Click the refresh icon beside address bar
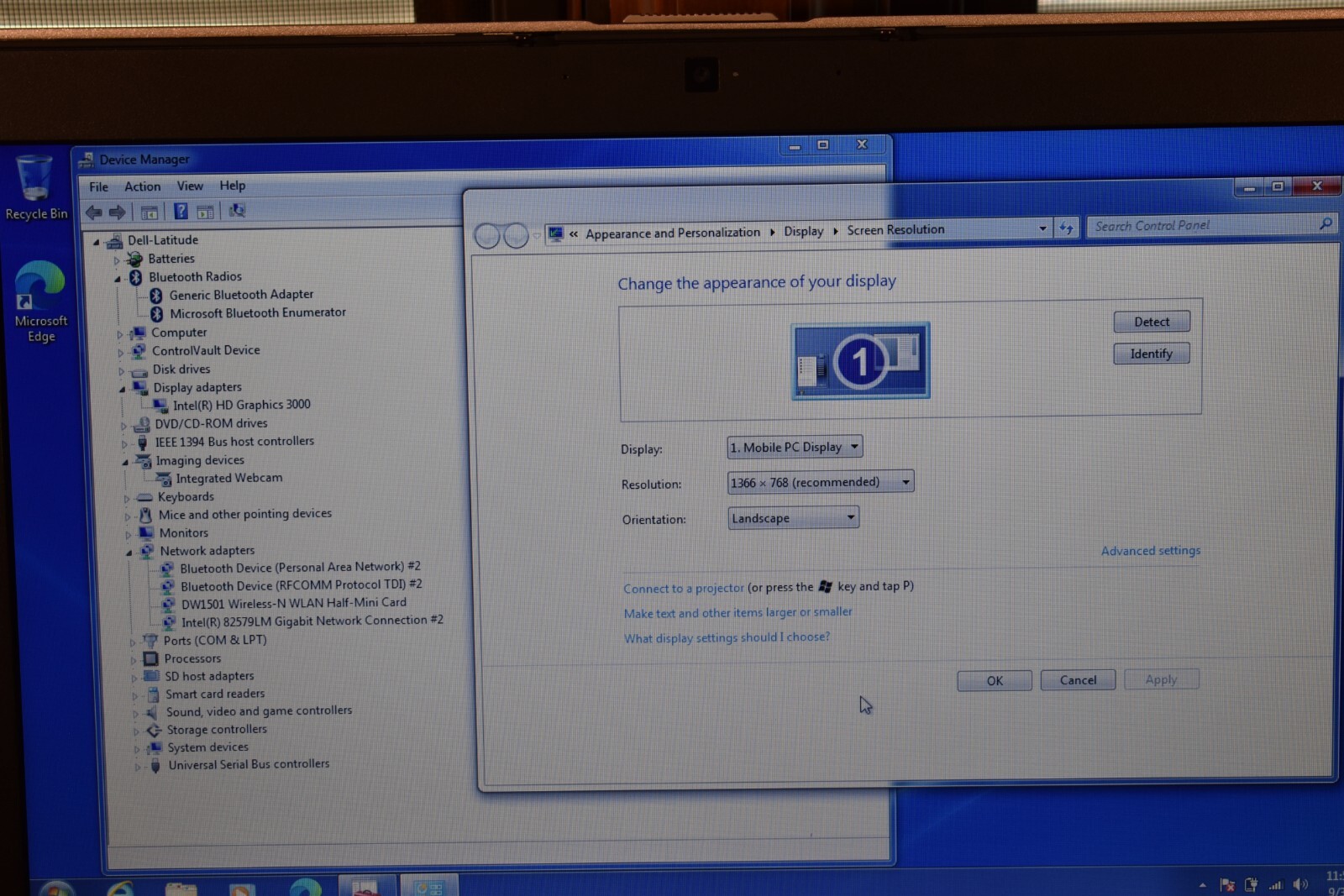 1066,228
